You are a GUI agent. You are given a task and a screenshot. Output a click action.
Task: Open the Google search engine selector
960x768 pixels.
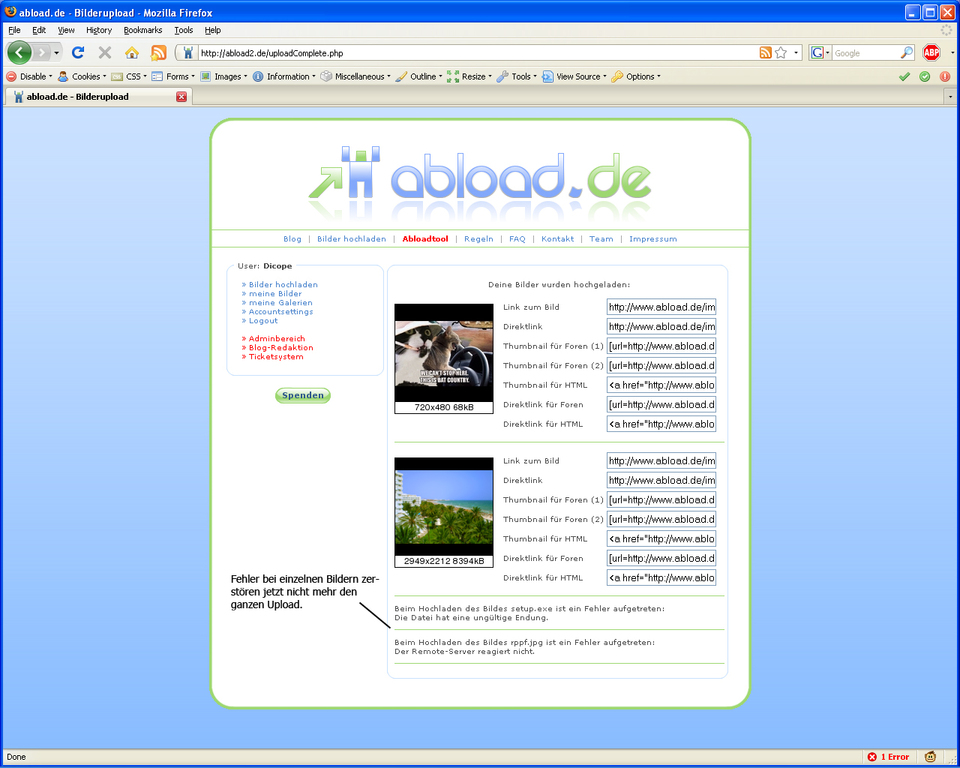click(x=820, y=53)
